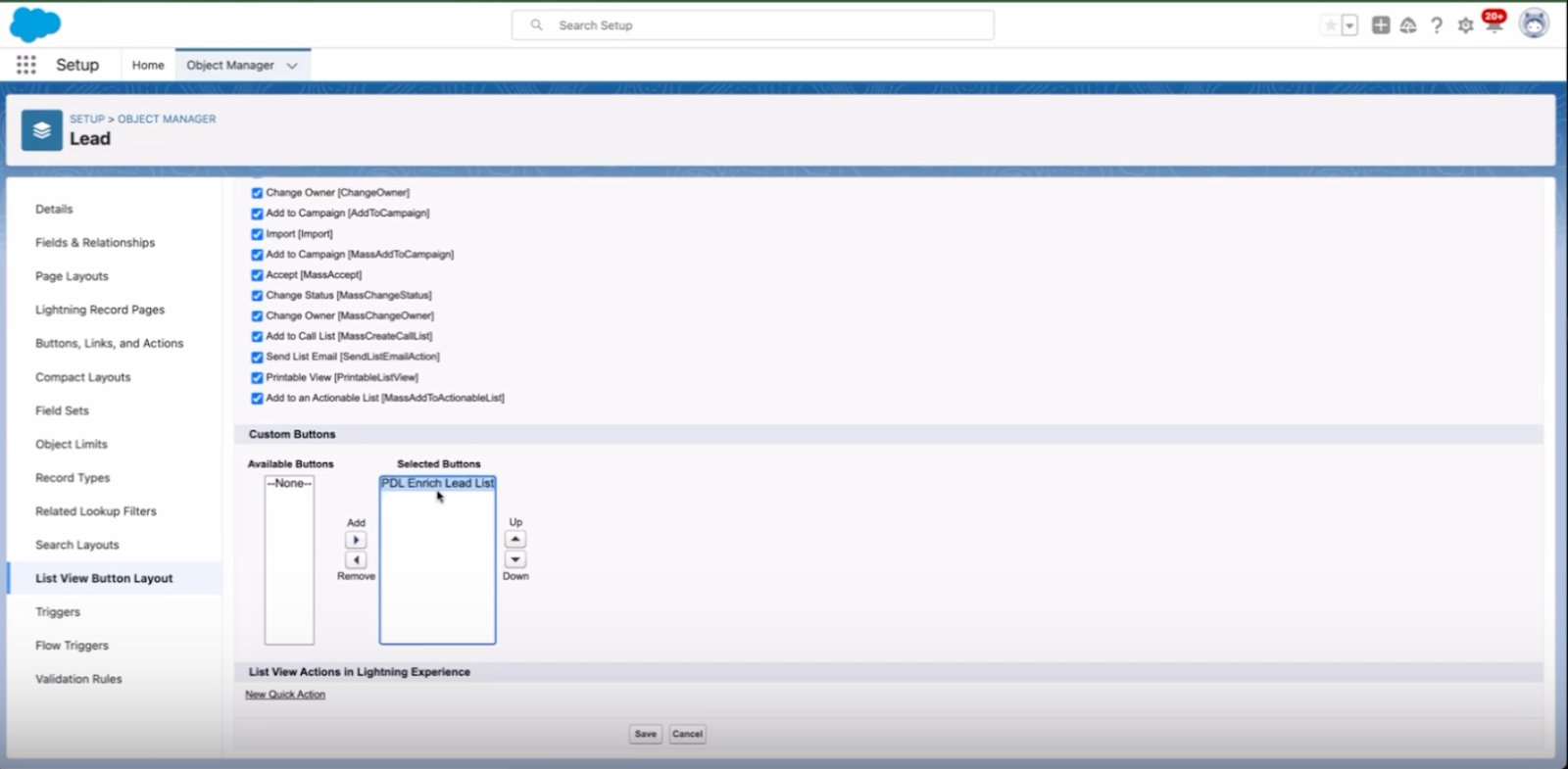Open Buttons, Links, and Actions
Screen dimensions: 1568x769
point(109,343)
